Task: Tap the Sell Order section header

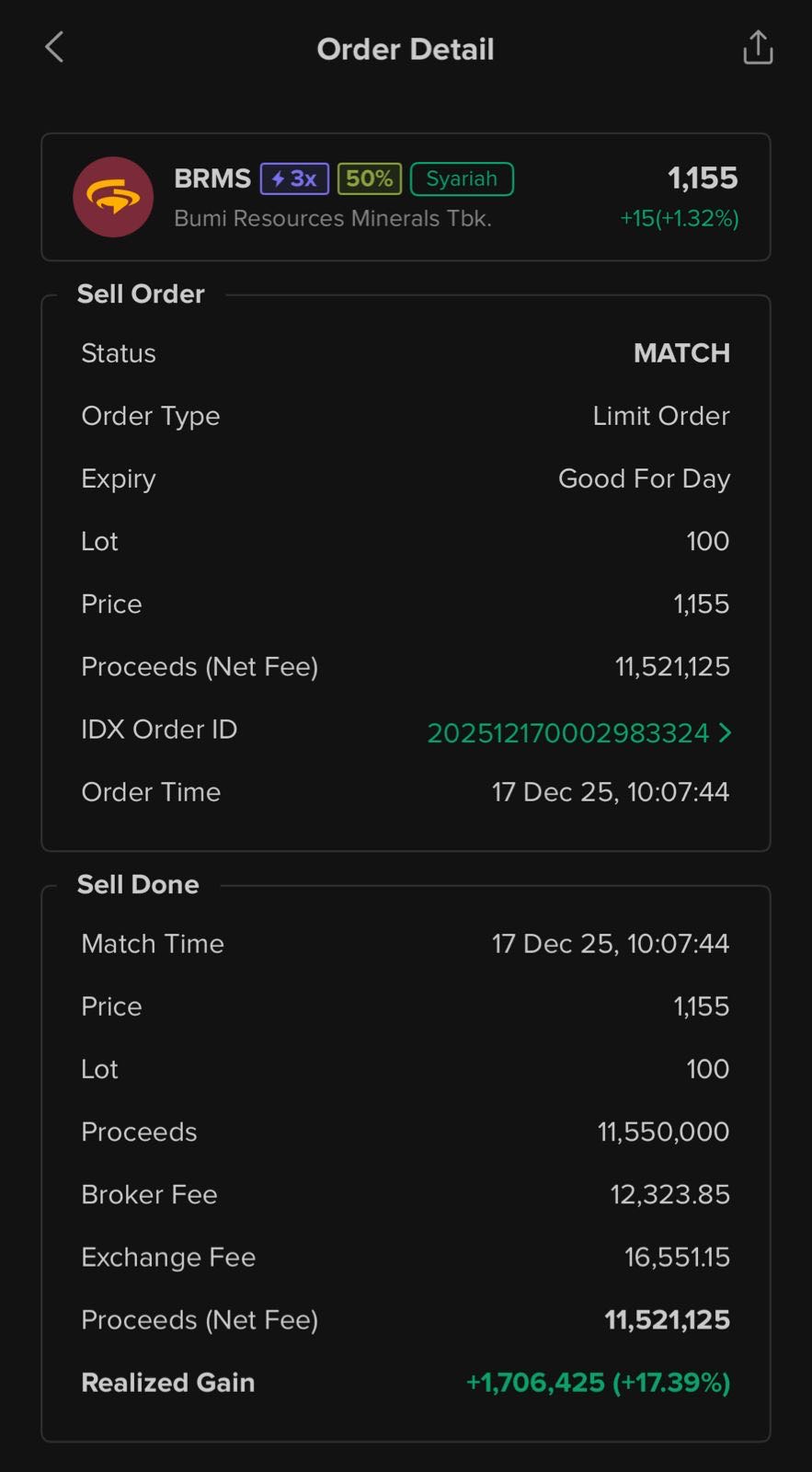Action: [x=141, y=294]
